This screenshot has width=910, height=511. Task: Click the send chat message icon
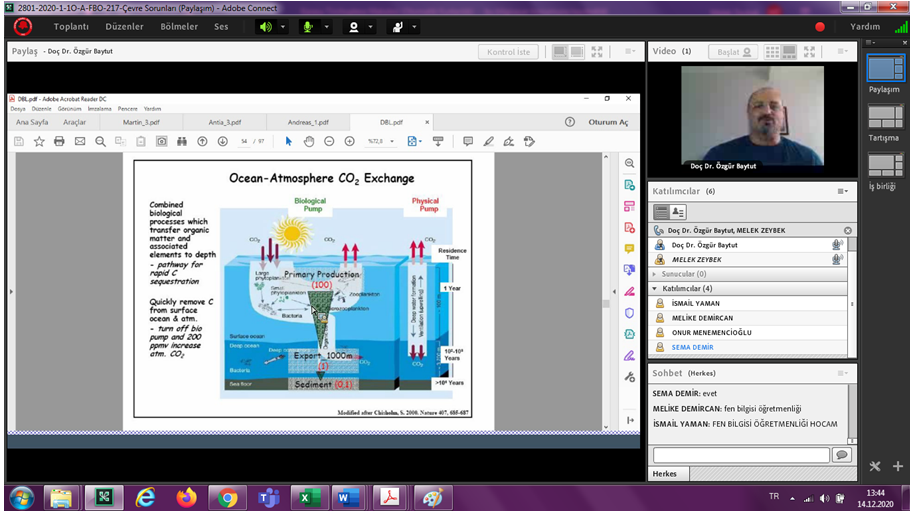841,455
